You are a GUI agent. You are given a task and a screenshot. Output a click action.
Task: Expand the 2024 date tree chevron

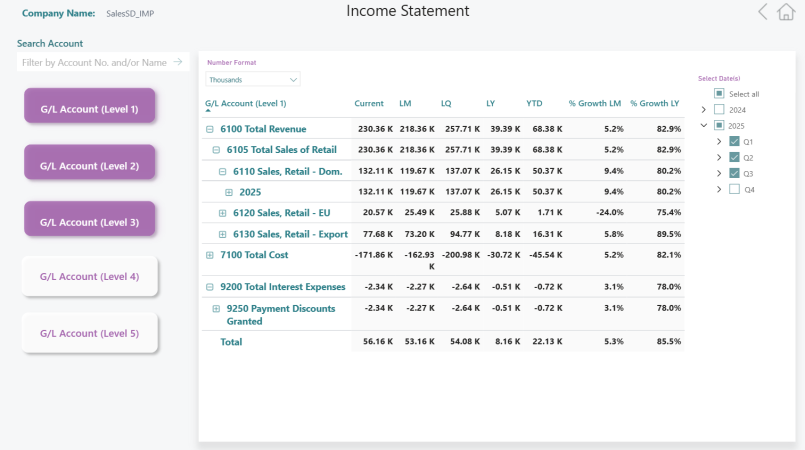click(x=704, y=110)
